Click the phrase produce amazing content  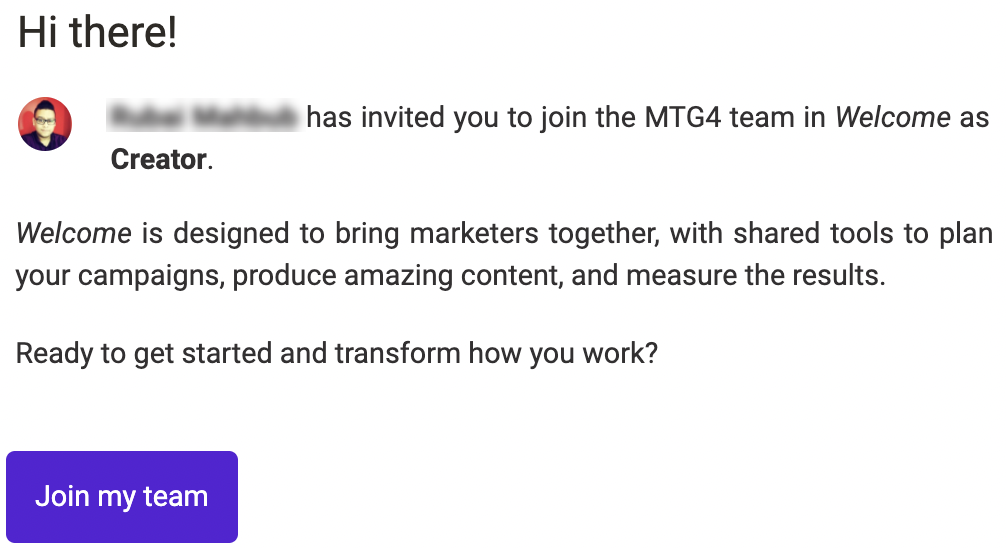398,275
